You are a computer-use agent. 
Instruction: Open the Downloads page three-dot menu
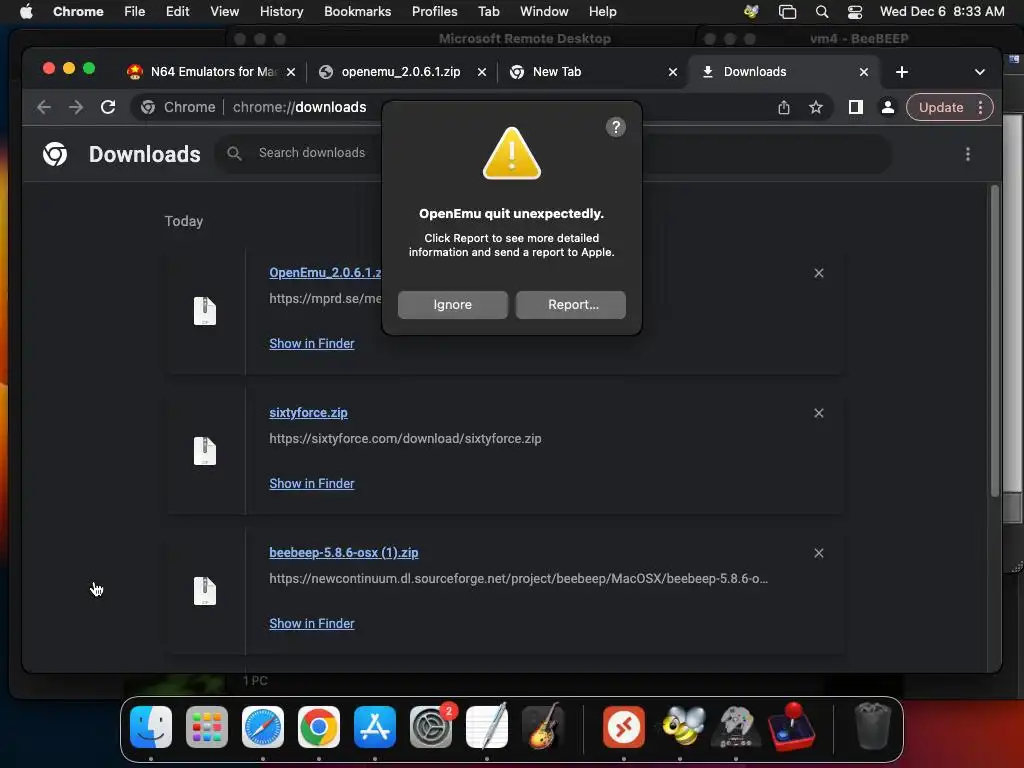click(x=967, y=154)
